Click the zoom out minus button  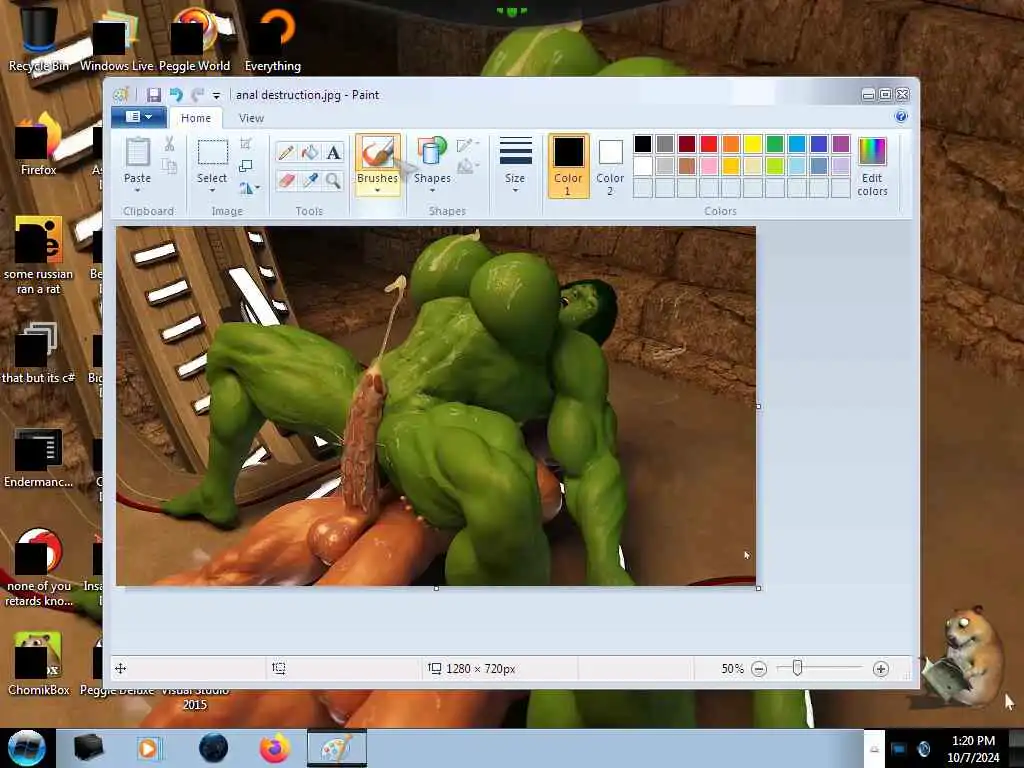[759, 669]
